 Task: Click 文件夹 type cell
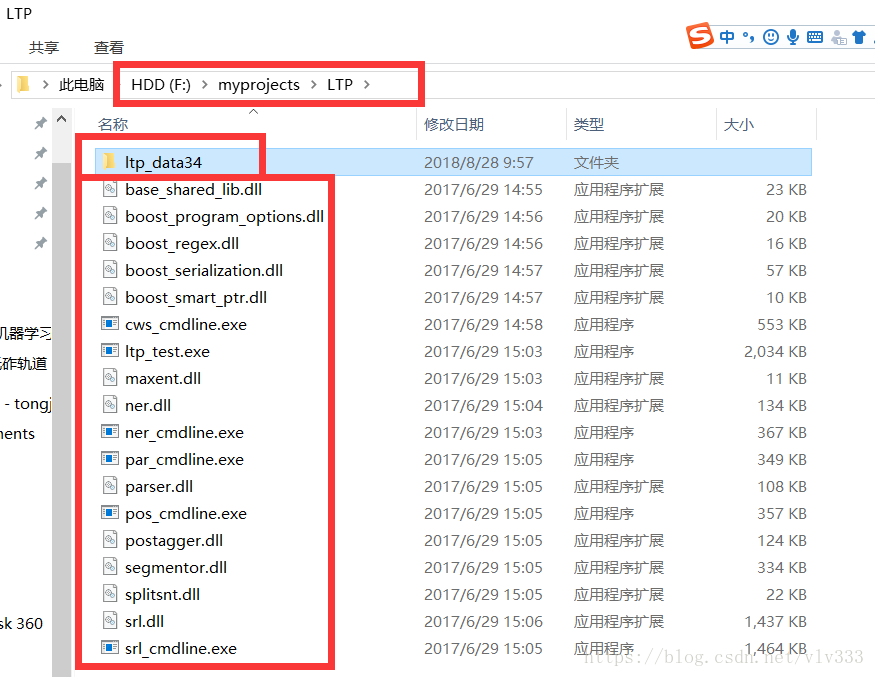(x=596, y=162)
